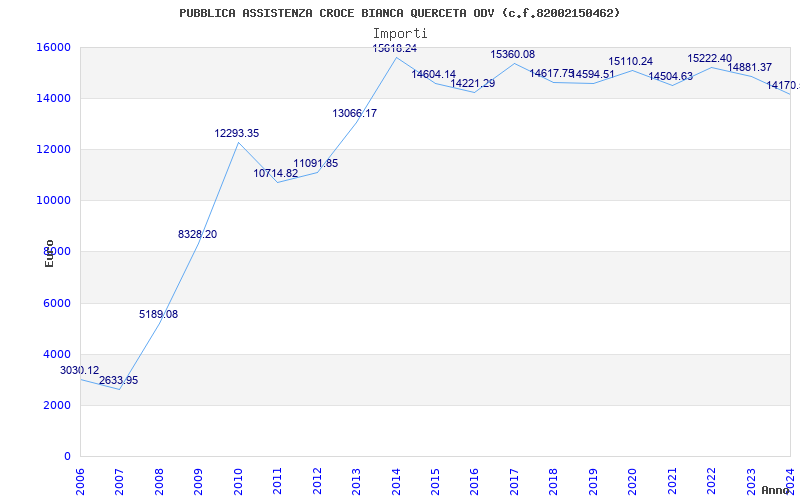
Task: Click the x-axis year label 2019
Action: pos(593,480)
